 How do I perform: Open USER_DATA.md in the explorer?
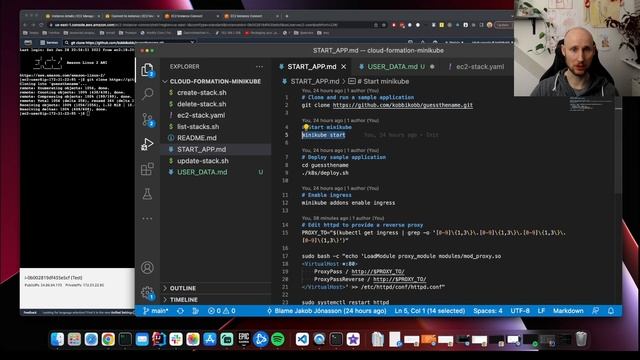coord(202,172)
